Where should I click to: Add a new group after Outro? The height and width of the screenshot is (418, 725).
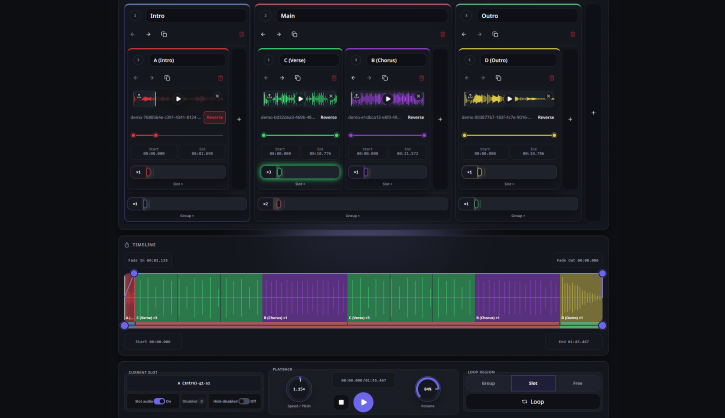point(594,113)
